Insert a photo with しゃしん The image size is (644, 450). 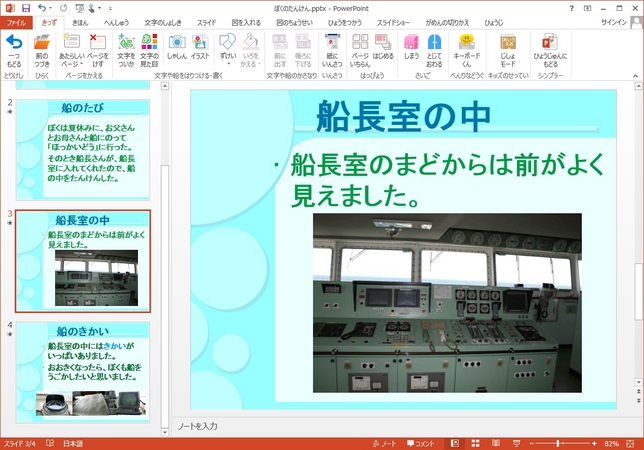point(177,47)
